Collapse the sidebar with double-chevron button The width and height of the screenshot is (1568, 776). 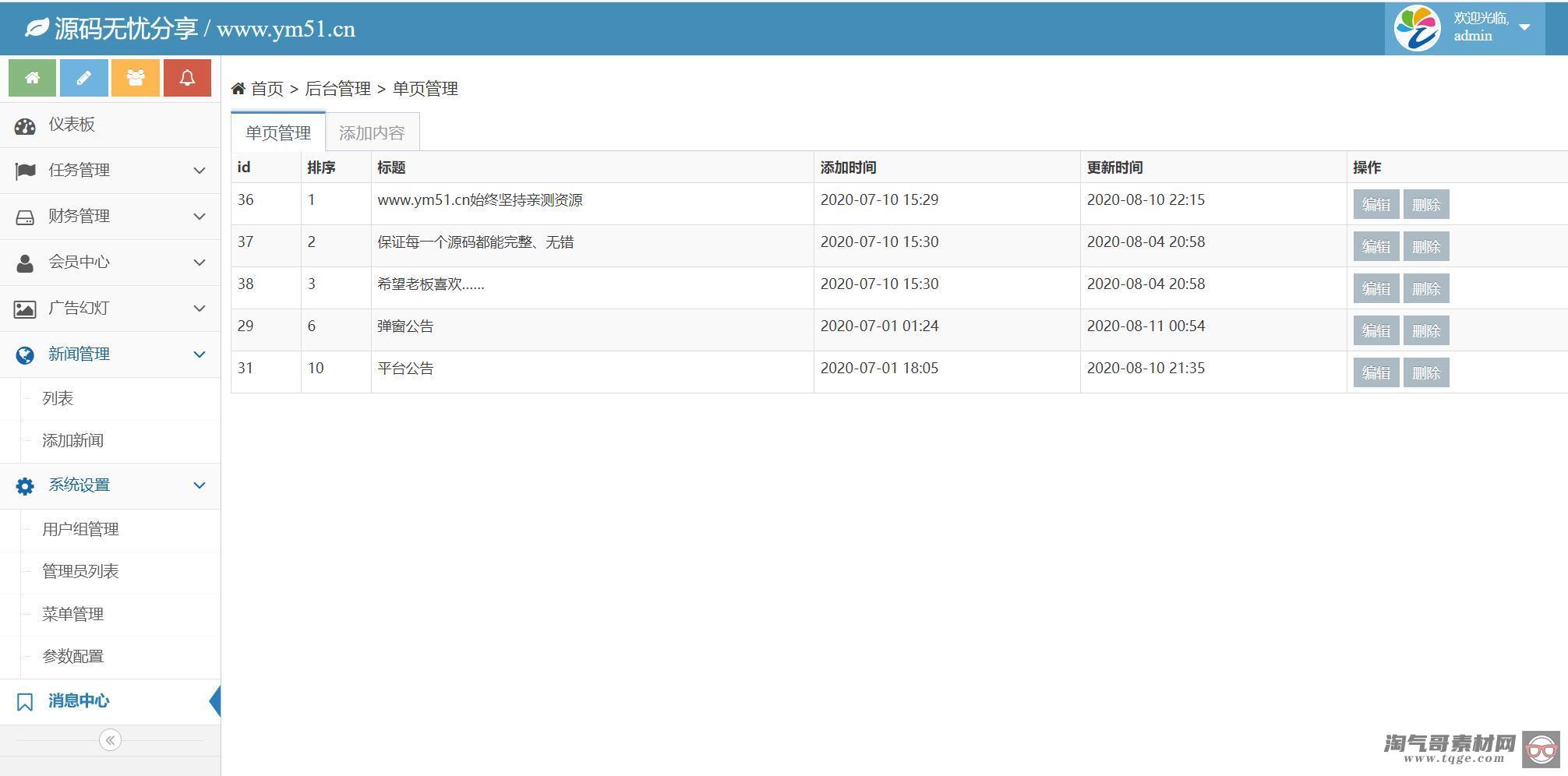[x=110, y=739]
